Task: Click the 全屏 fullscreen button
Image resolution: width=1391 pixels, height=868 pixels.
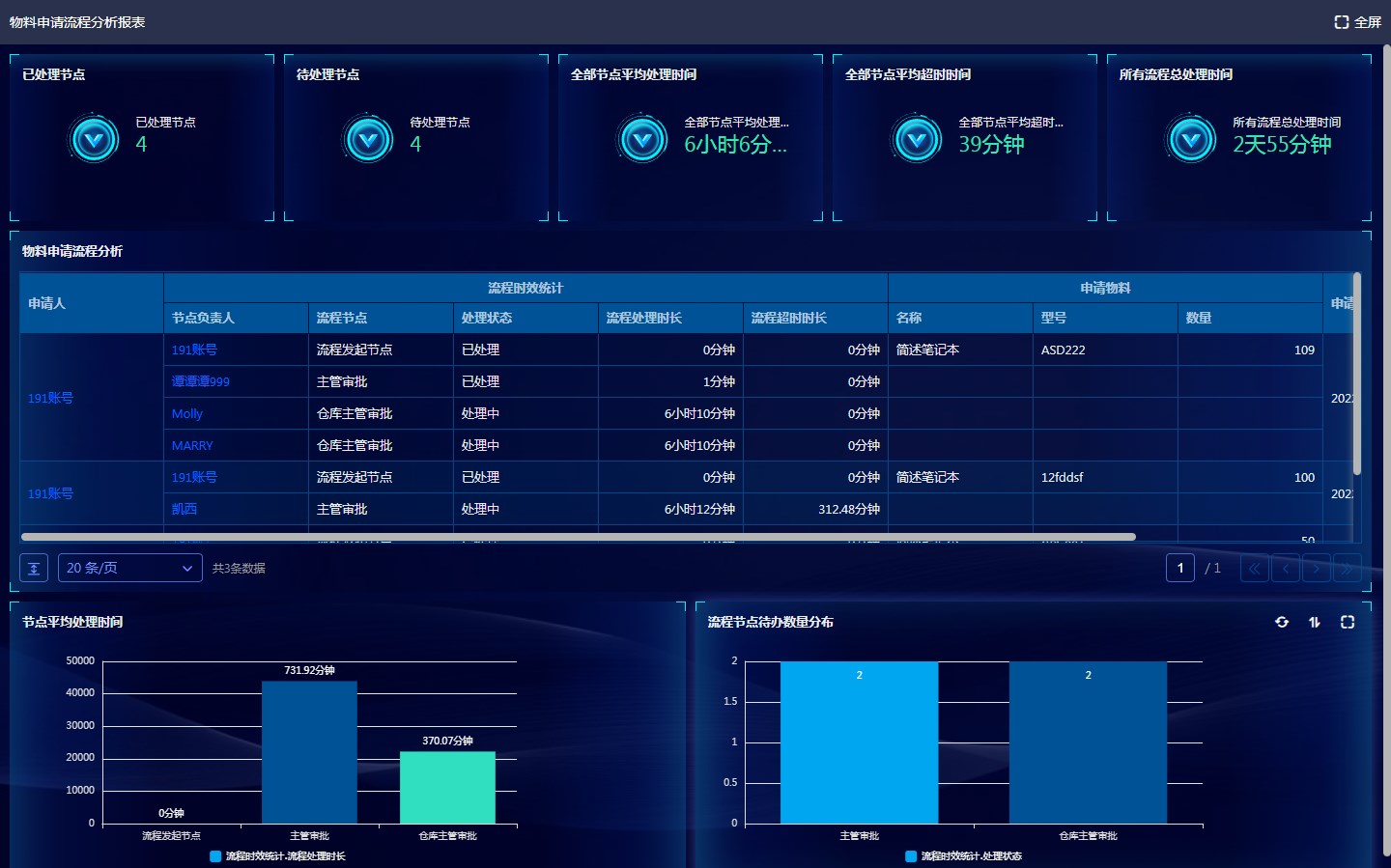Action: tap(1357, 22)
